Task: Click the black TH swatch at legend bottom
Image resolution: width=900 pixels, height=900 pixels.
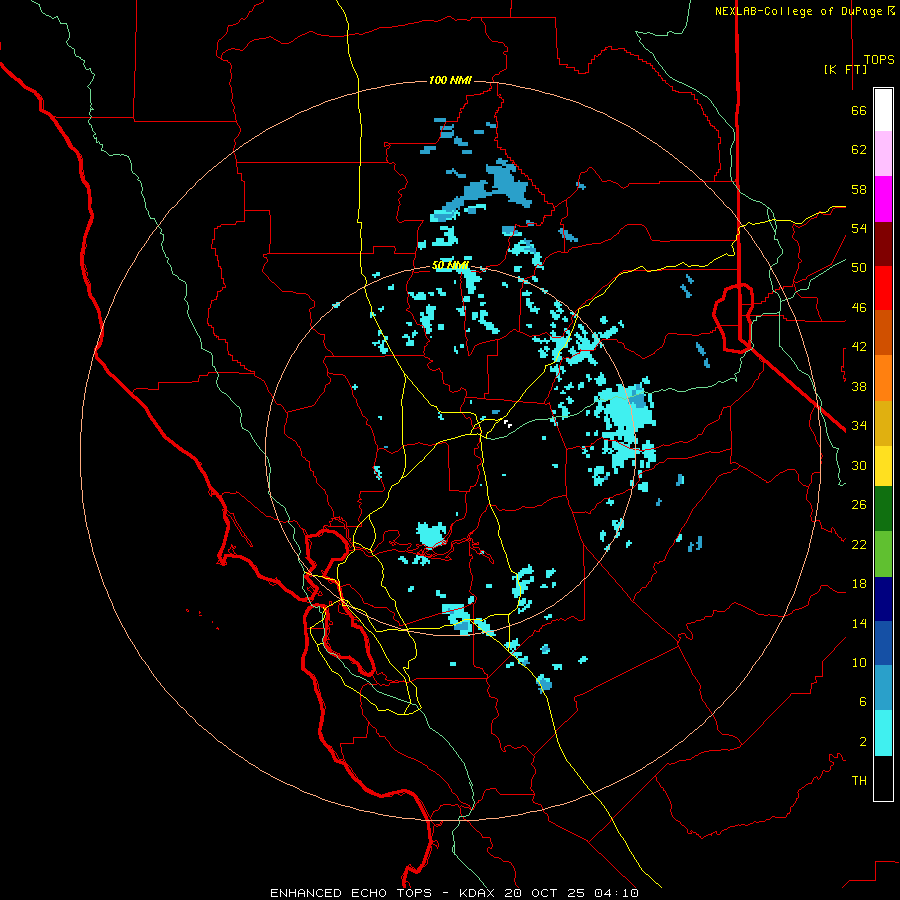Action: pos(883,778)
